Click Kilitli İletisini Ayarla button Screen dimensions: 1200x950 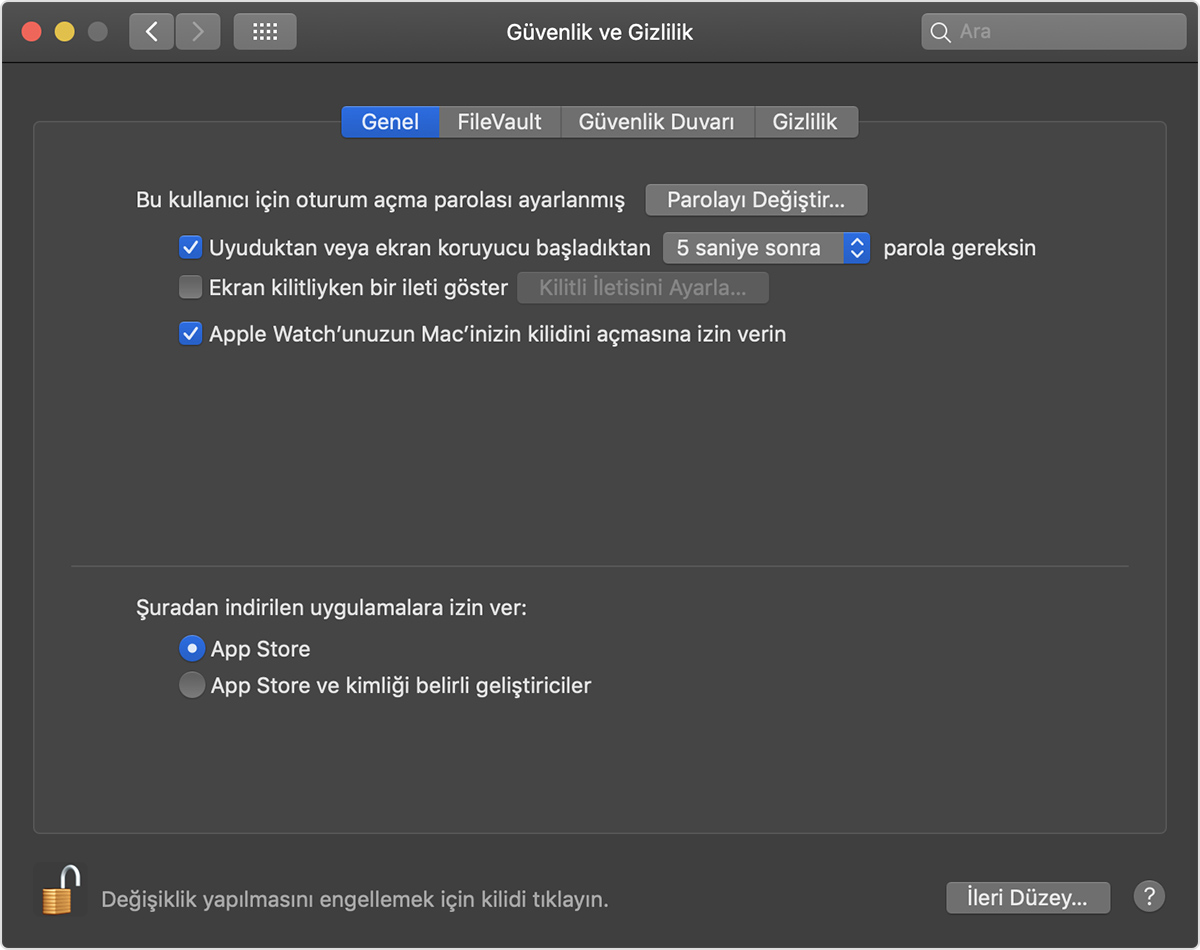click(x=642, y=288)
